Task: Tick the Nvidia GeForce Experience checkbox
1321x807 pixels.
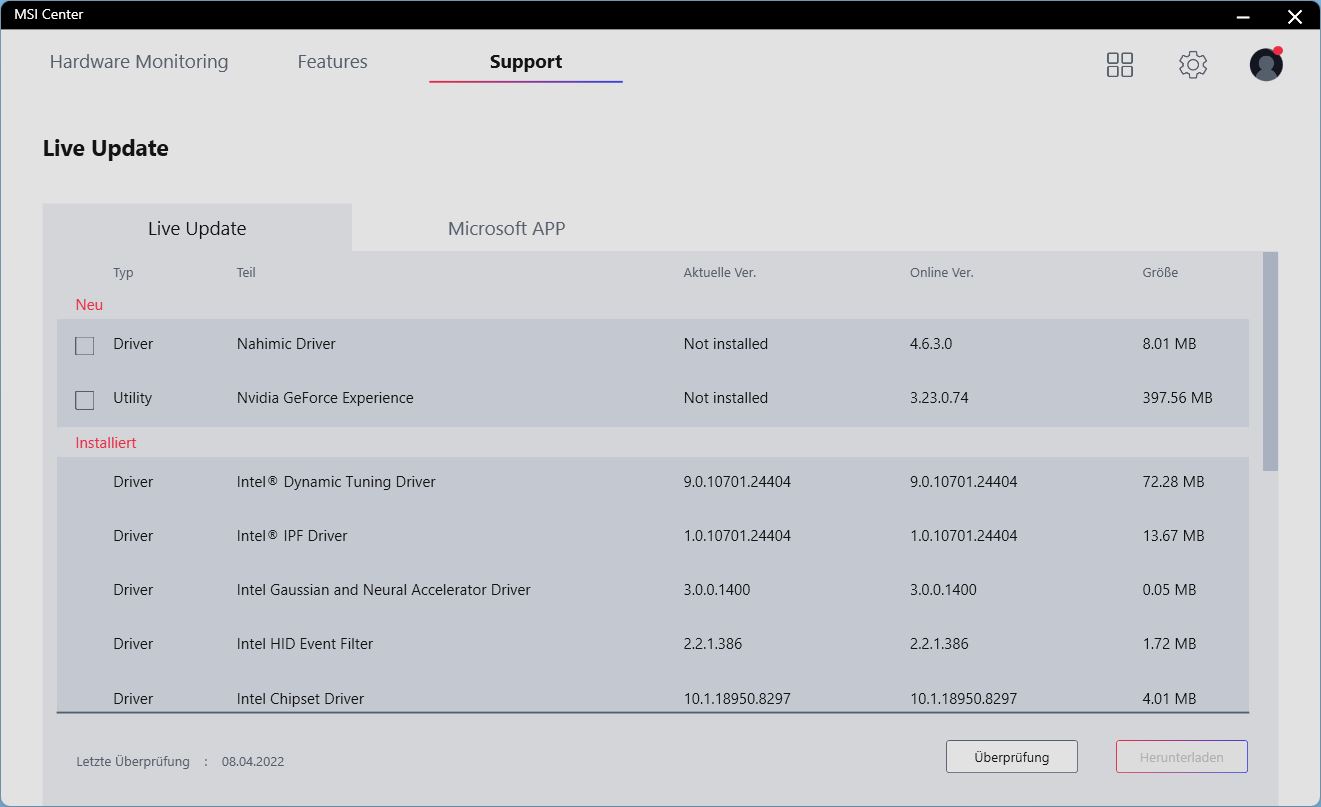Action: pos(85,400)
